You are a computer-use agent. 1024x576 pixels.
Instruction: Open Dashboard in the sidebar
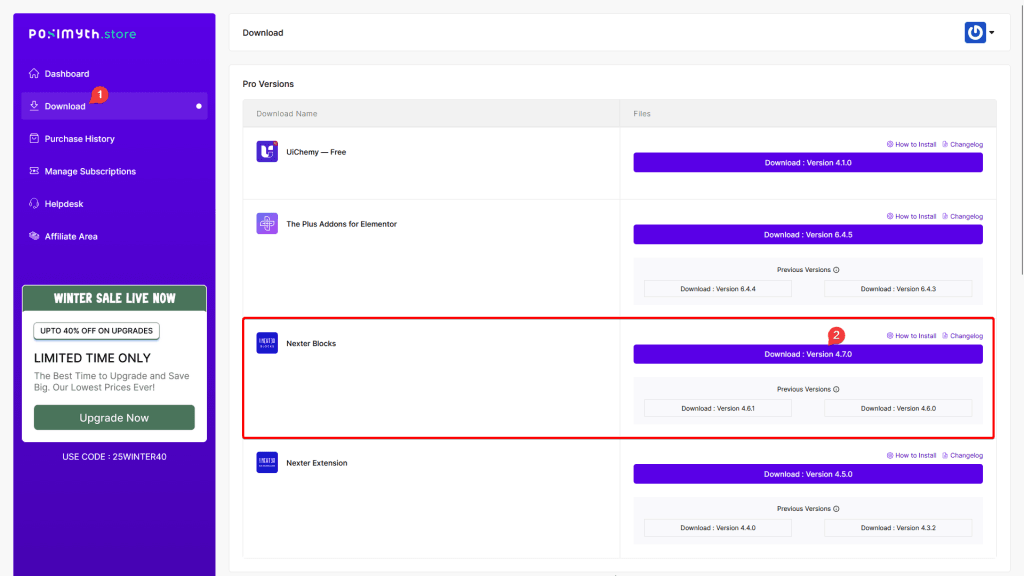66,74
